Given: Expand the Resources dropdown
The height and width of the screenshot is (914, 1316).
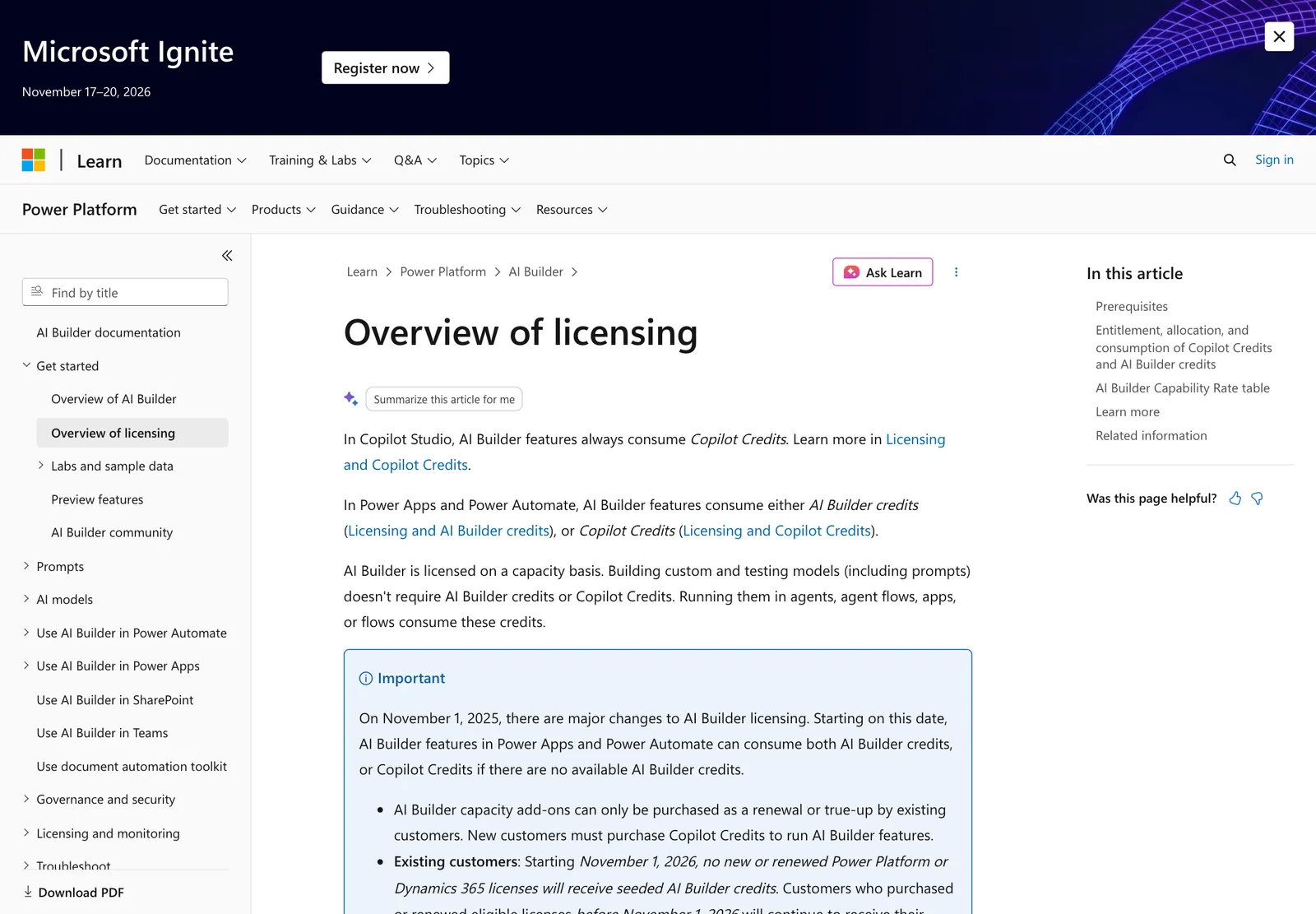Looking at the screenshot, I should (x=572, y=210).
